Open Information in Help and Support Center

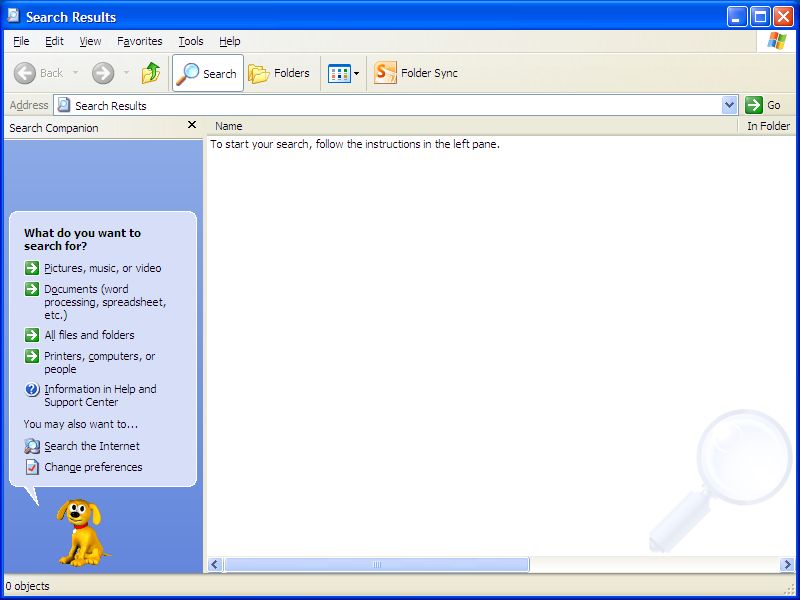pyautogui.click(x=100, y=395)
